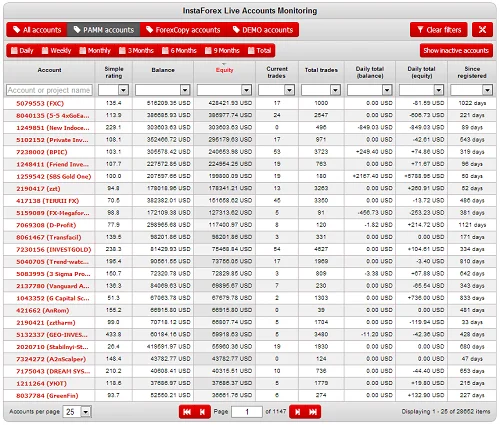Go to the previous page icon
This screenshot has height=425, width=500.
coord(202,412)
